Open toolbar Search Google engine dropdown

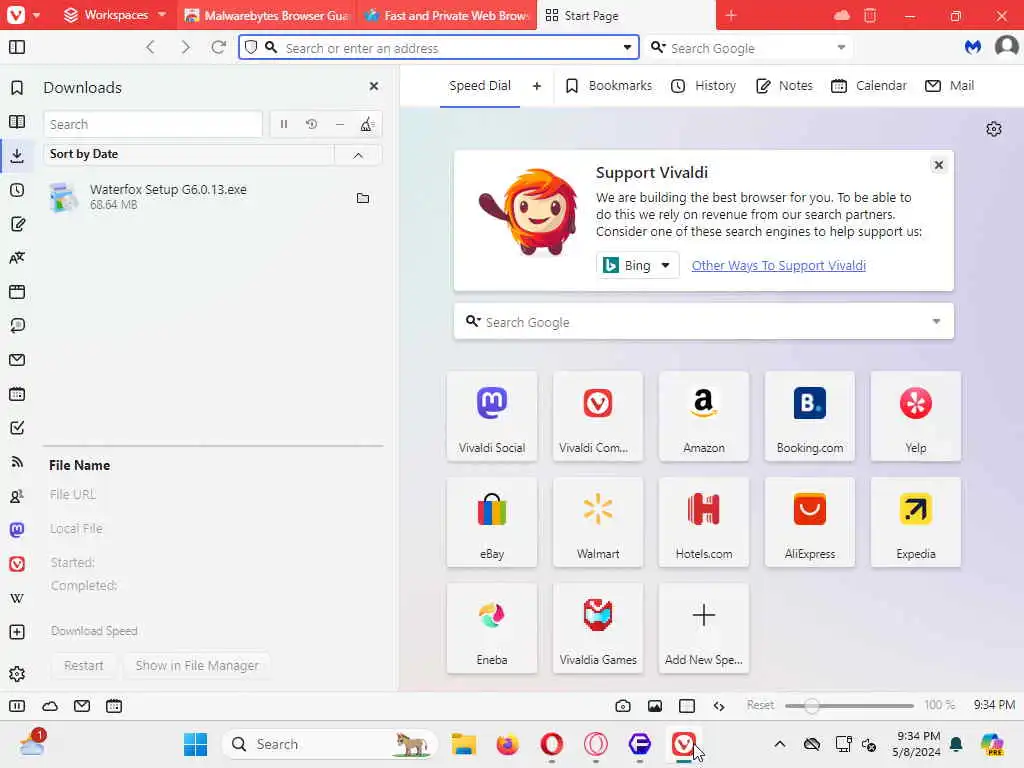[x=841, y=47]
